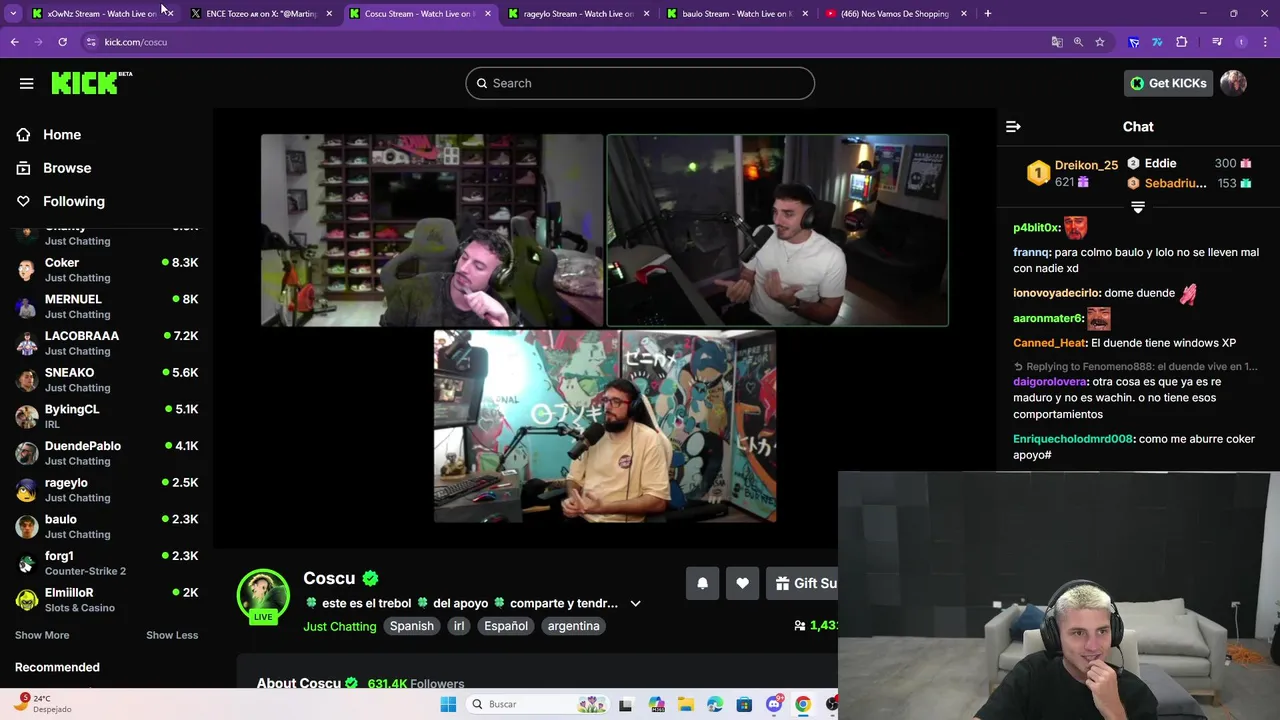Open Discord from the taskbar

point(773,704)
